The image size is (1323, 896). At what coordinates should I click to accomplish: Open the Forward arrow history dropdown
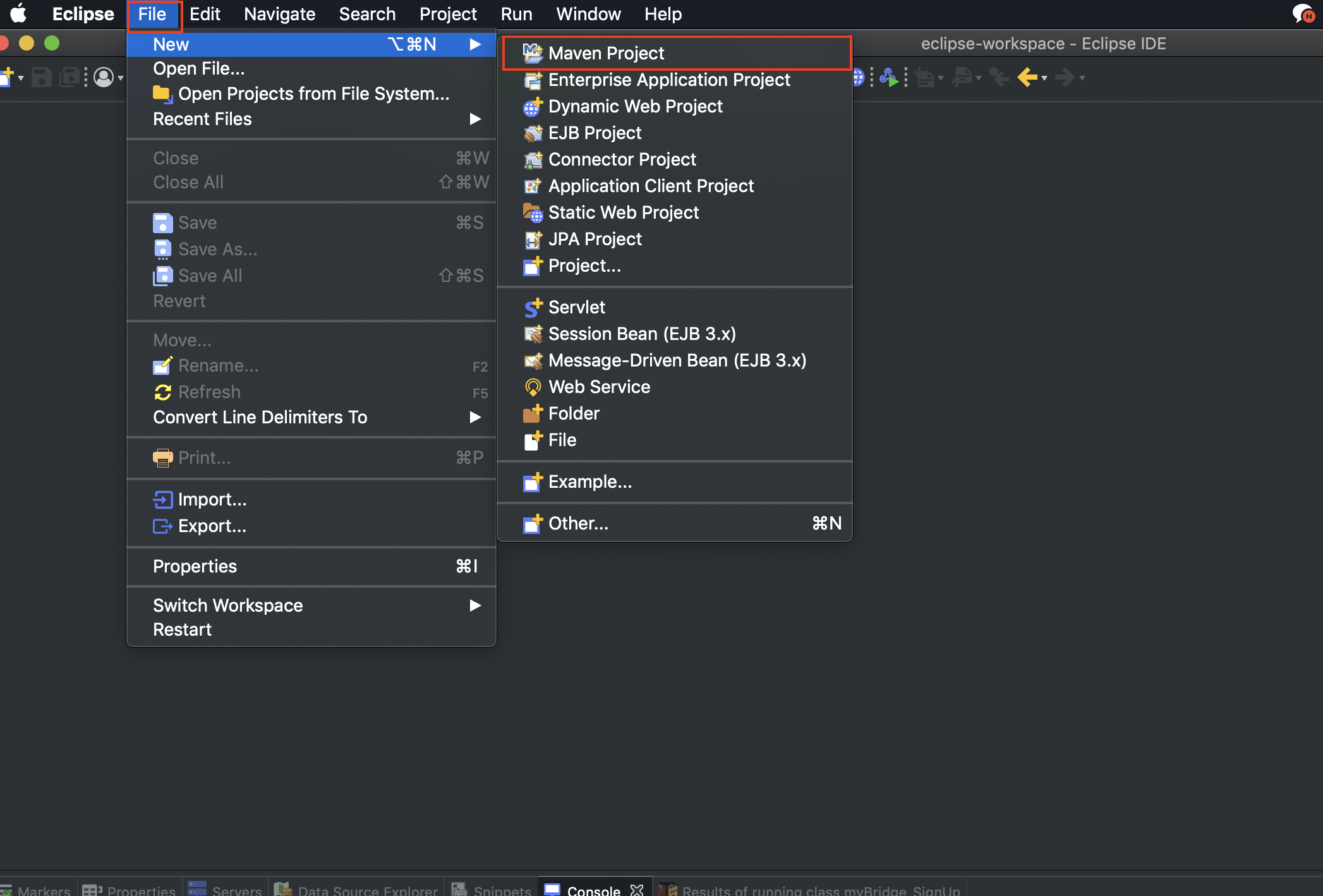[1082, 78]
